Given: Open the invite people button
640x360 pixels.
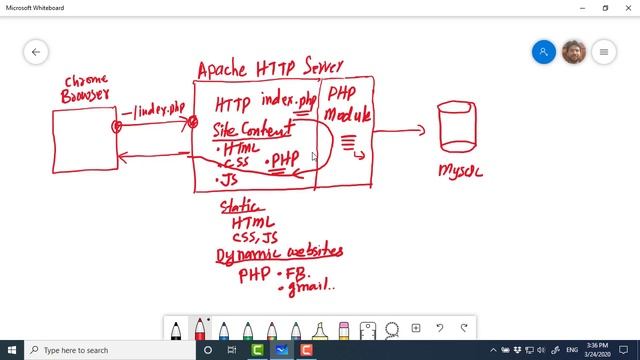Looking at the screenshot, I should tap(544, 52).
